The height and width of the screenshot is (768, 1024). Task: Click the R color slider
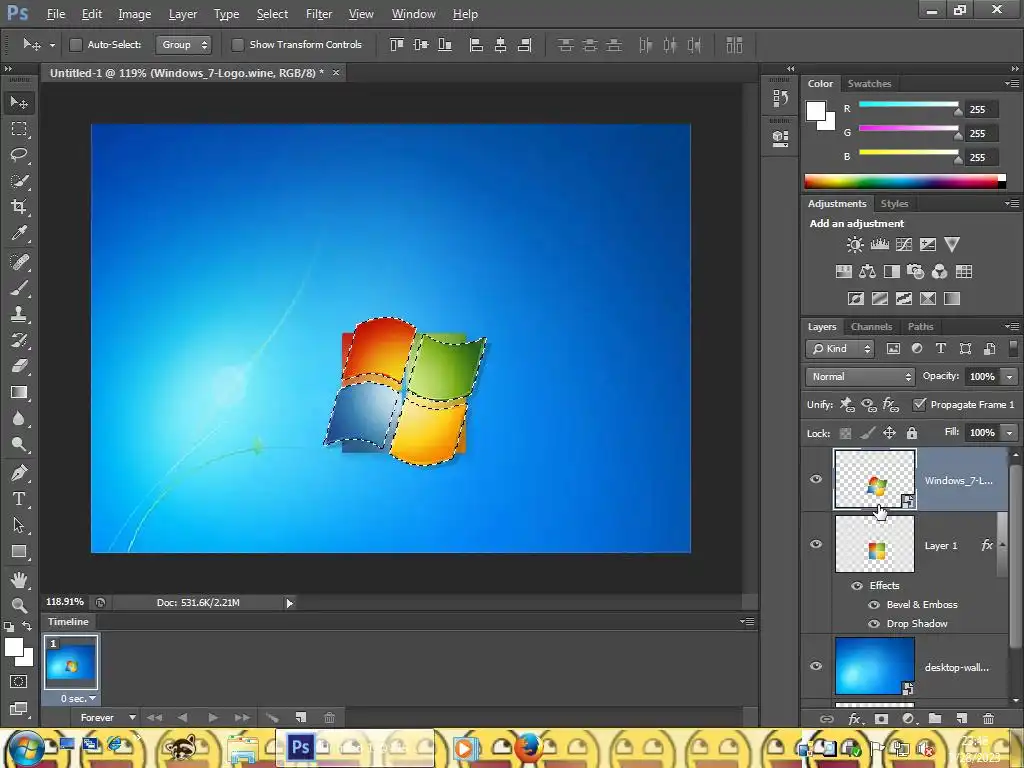click(908, 104)
